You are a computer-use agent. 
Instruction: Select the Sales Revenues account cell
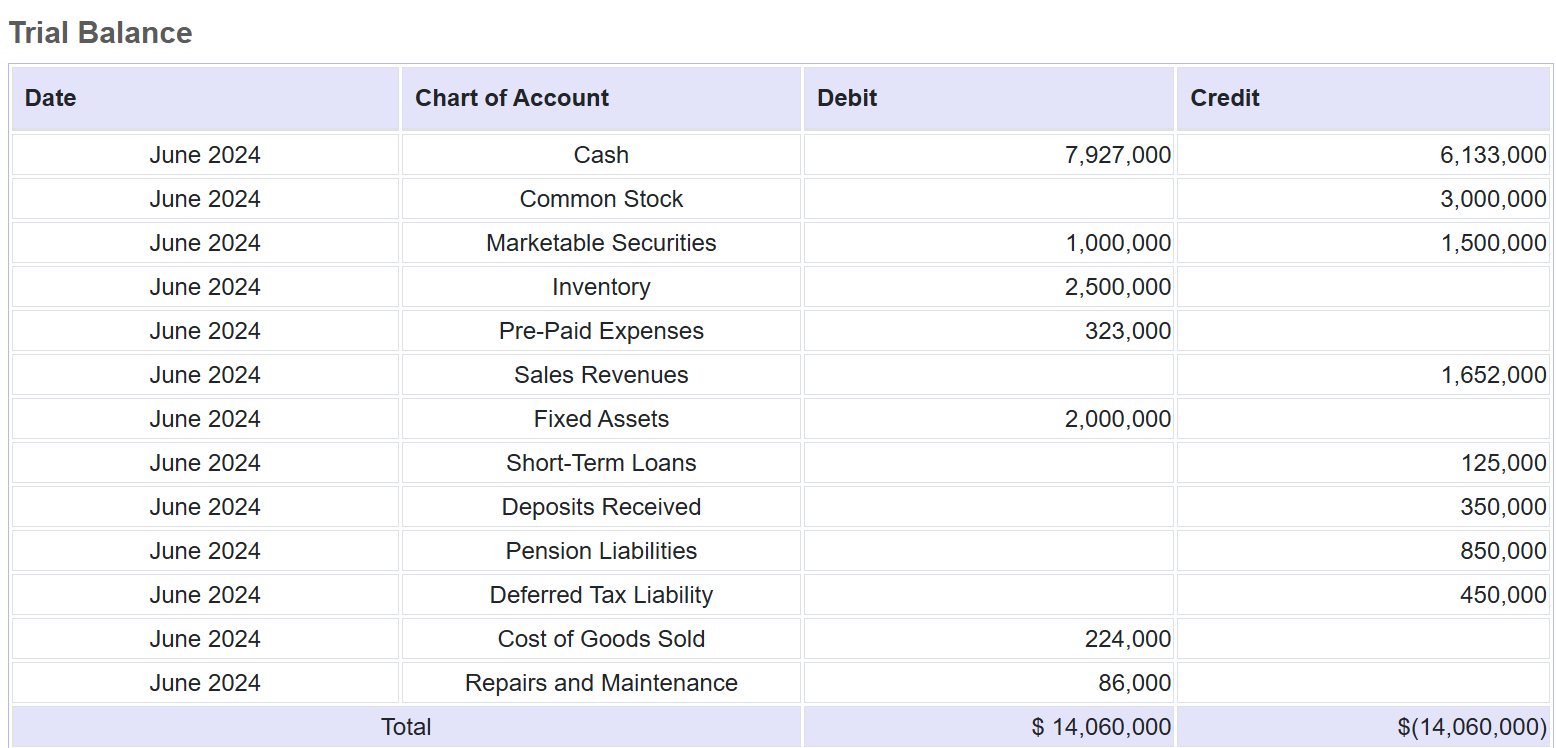[601, 375]
